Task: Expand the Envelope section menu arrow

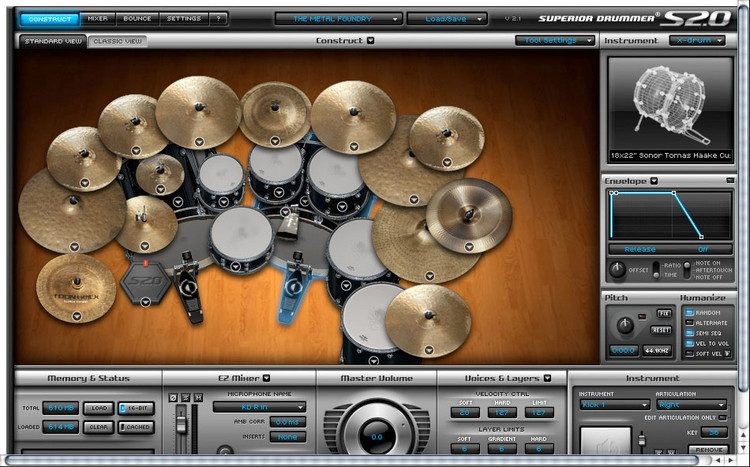Action: click(x=654, y=181)
